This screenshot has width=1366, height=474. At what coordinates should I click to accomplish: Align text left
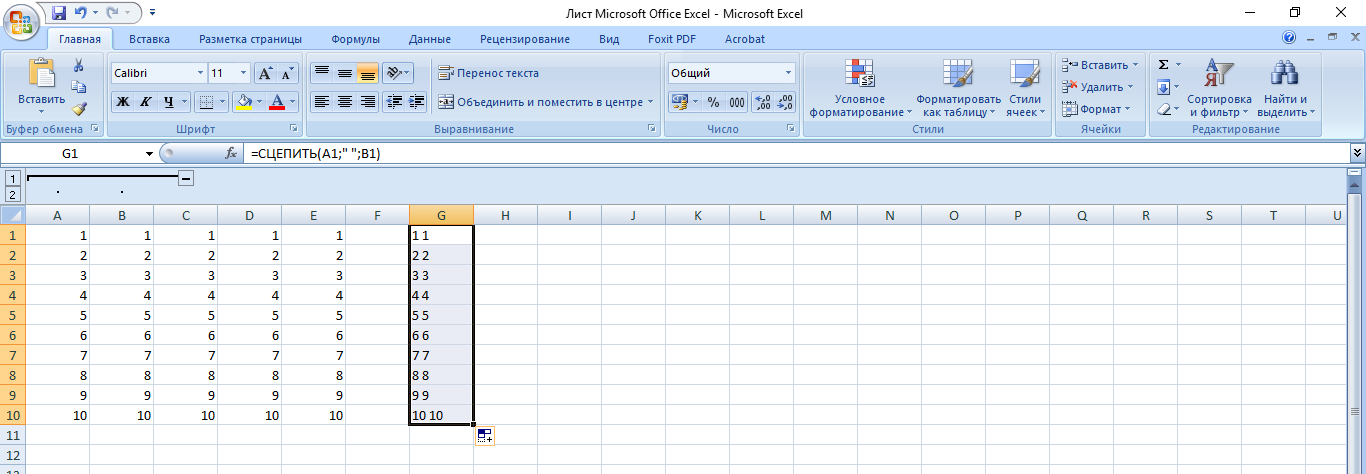point(321,101)
